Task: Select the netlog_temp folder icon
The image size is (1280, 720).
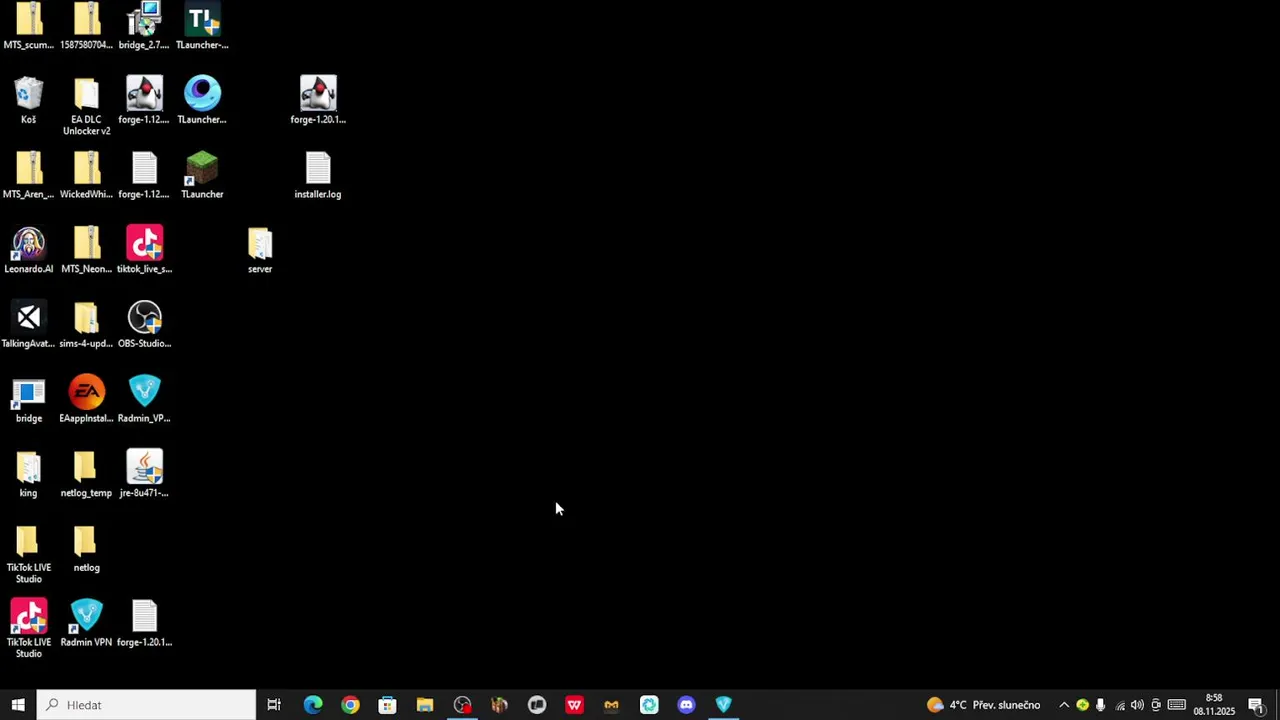Action: coord(87,467)
